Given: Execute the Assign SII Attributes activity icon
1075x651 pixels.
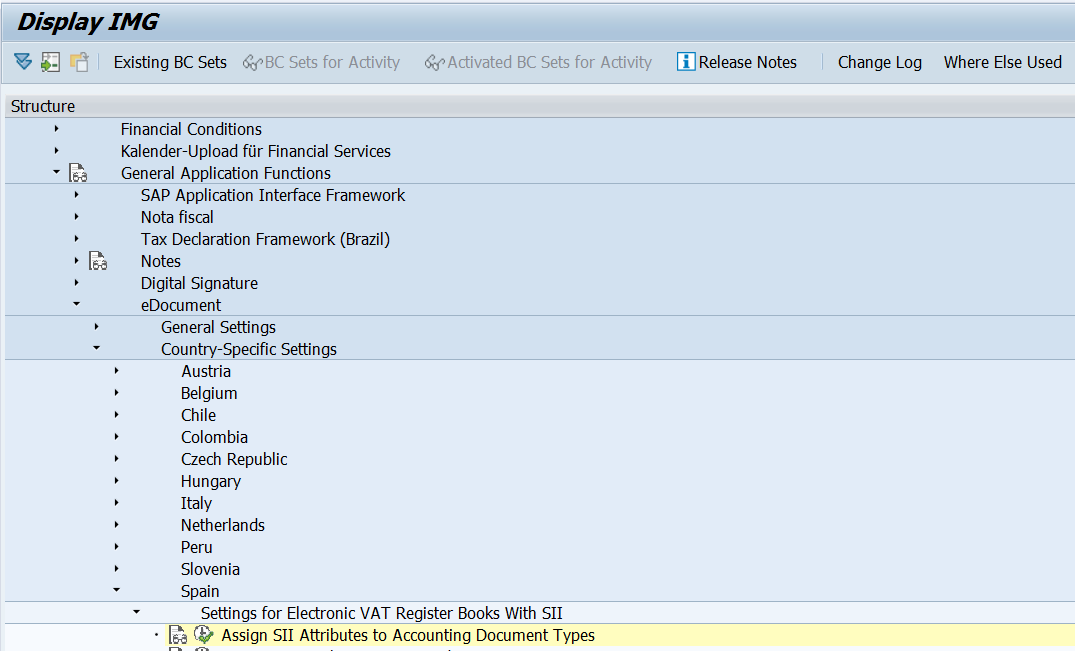Looking at the screenshot, I should (204, 635).
